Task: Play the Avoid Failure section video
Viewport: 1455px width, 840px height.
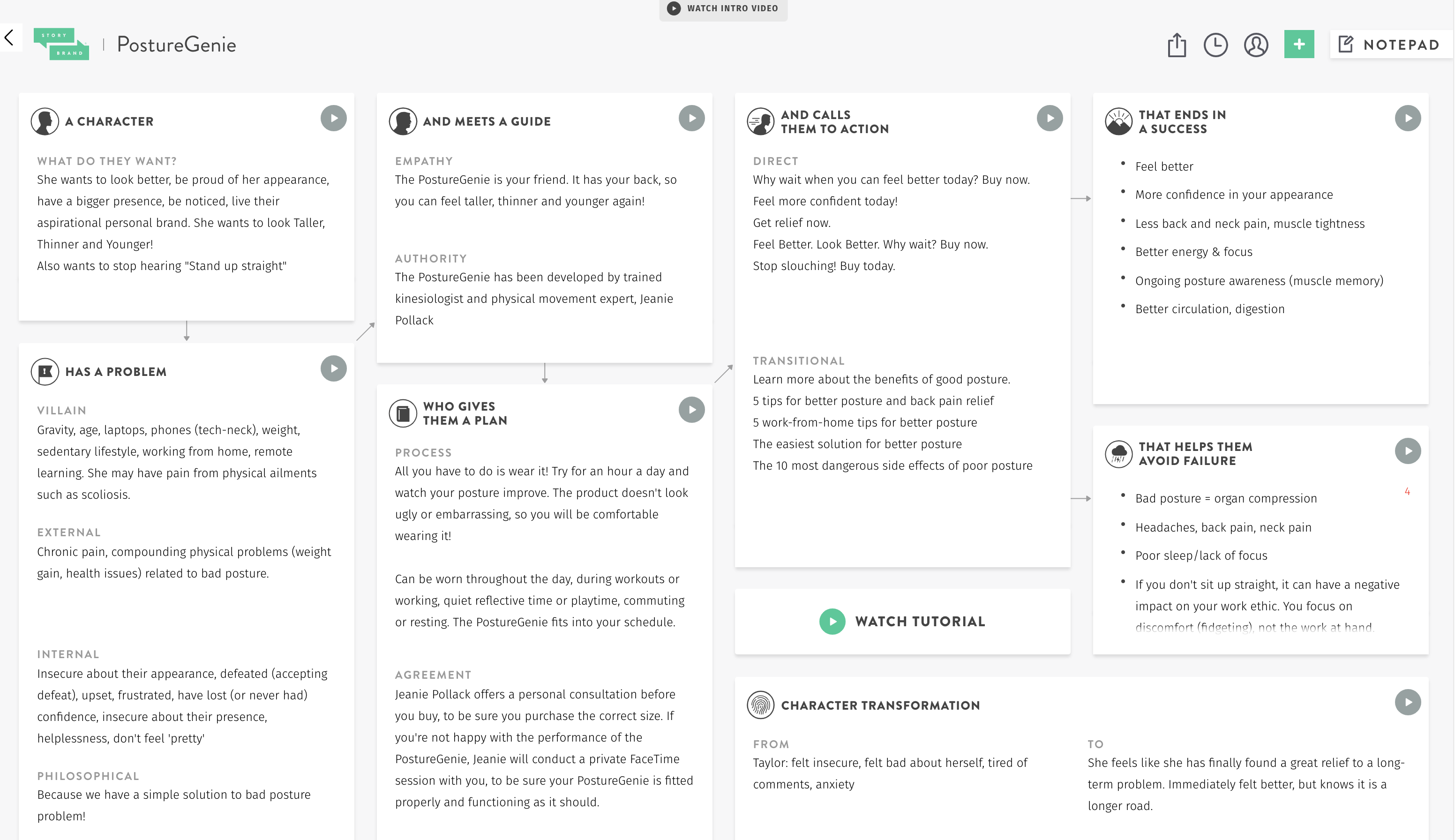Action: point(1407,451)
